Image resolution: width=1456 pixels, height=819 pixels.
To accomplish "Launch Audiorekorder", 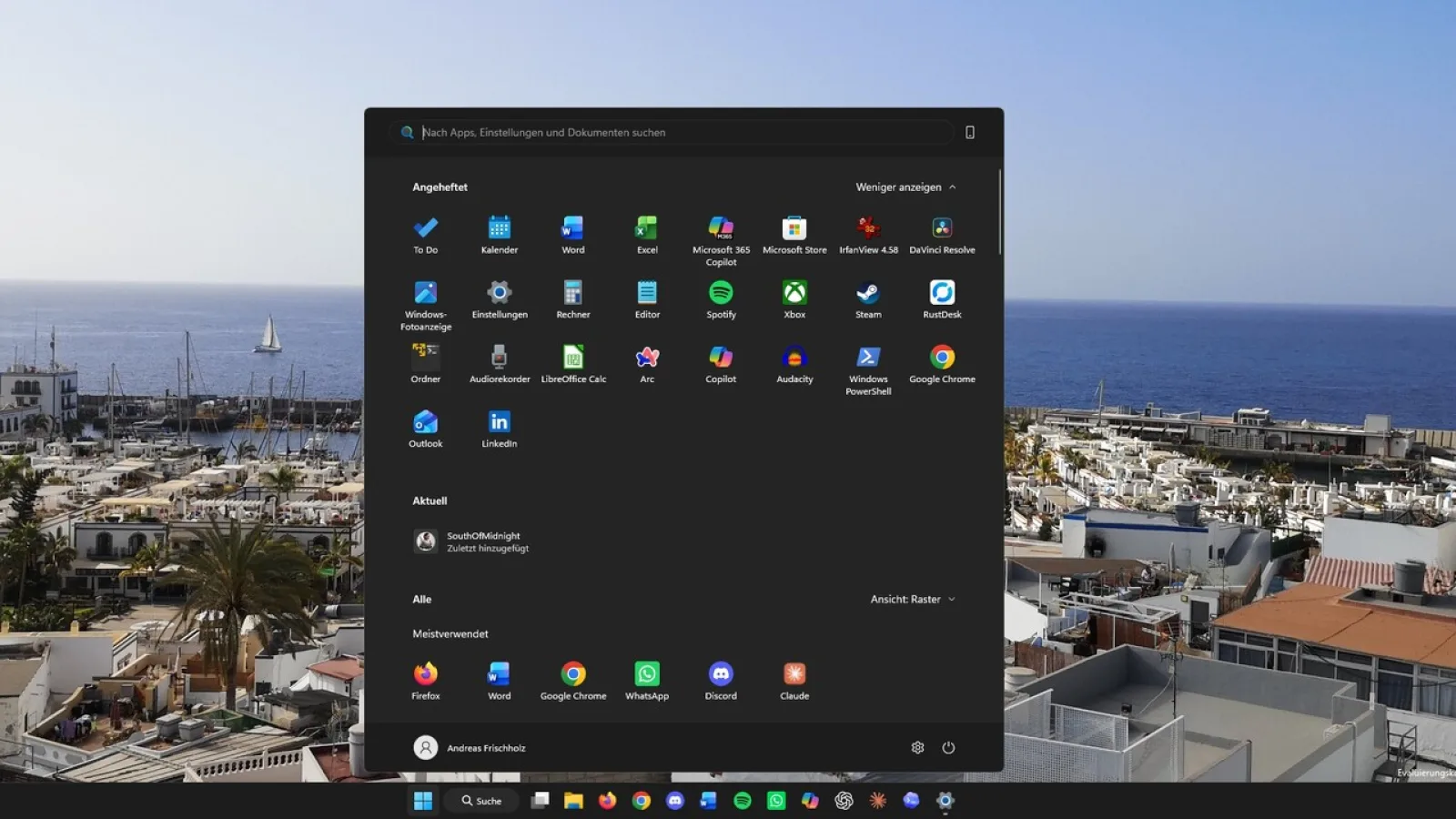I will pyautogui.click(x=500, y=364).
